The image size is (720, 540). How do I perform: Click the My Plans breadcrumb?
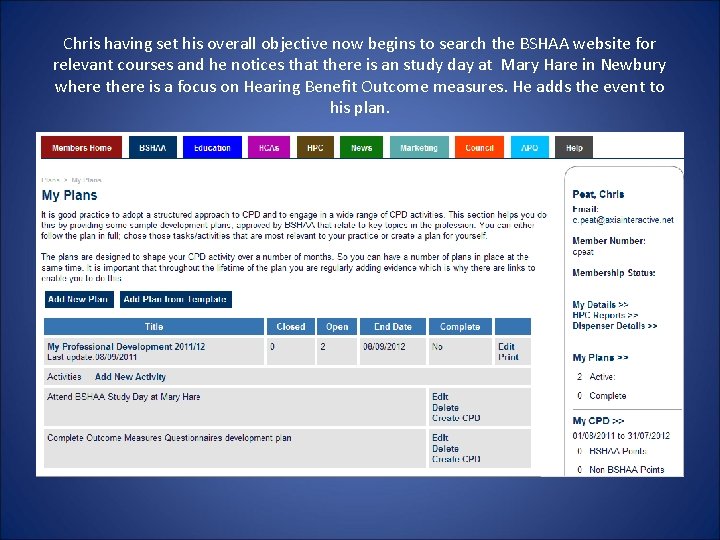(86, 180)
